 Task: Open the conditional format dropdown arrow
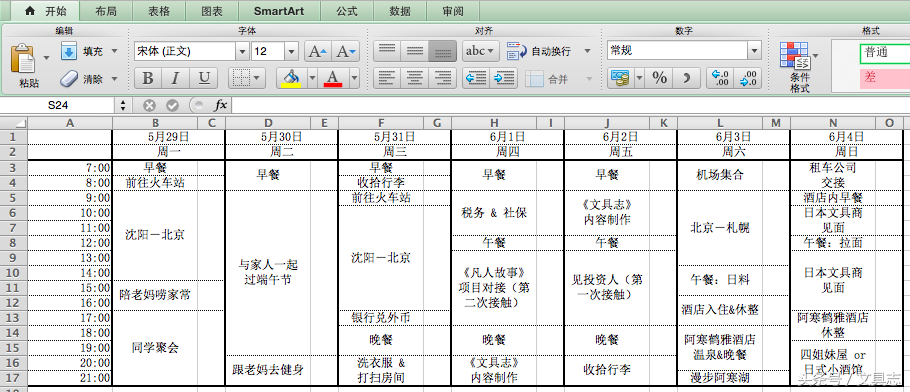tap(816, 56)
